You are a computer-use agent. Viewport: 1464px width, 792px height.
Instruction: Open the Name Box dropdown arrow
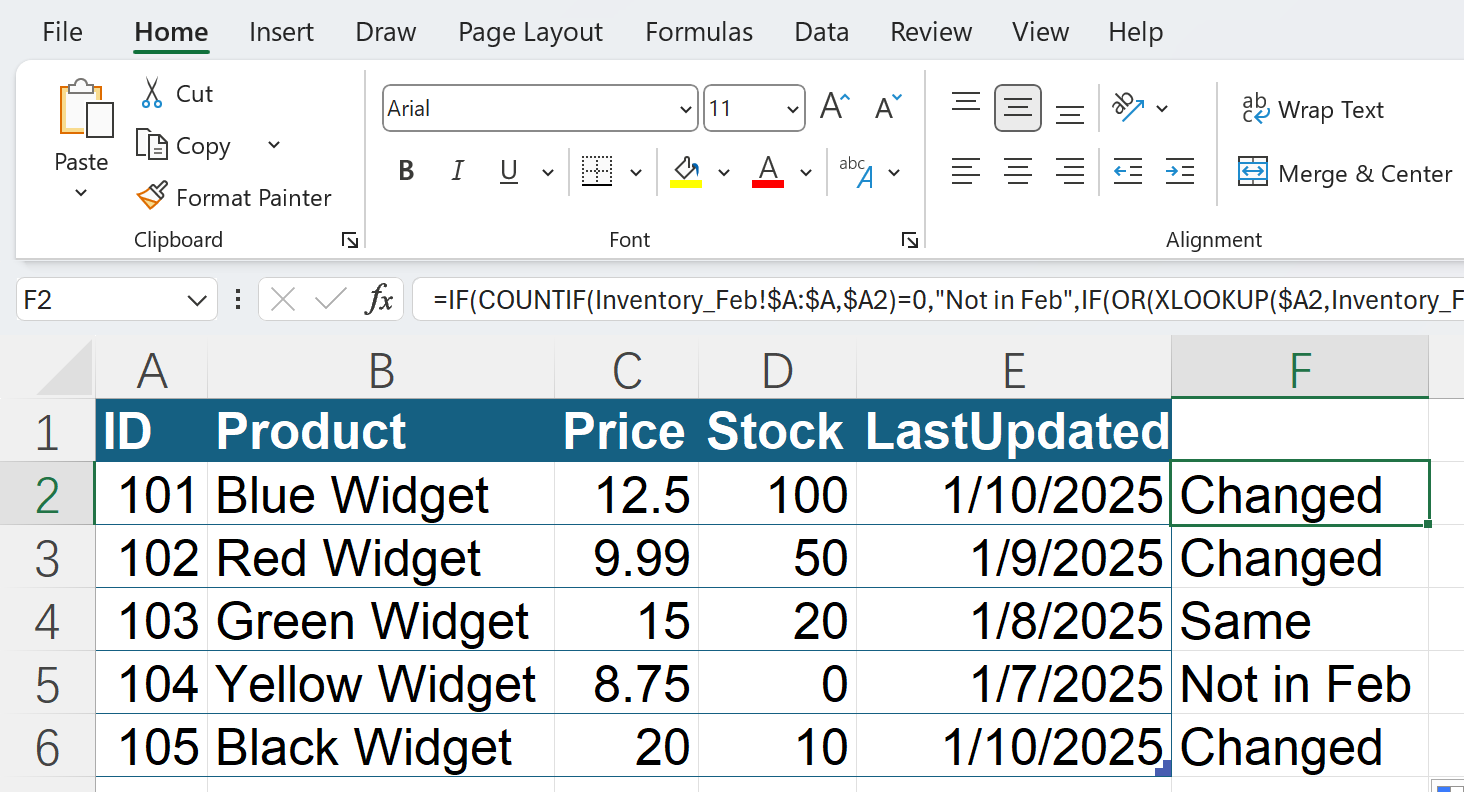click(x=196, y=300)
